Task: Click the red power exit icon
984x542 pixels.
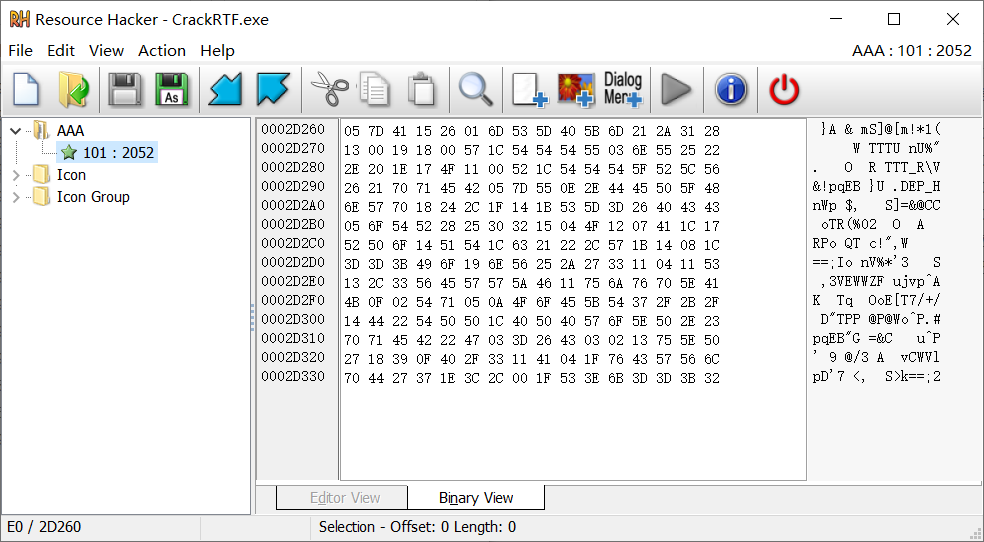Action: [784, 89]
